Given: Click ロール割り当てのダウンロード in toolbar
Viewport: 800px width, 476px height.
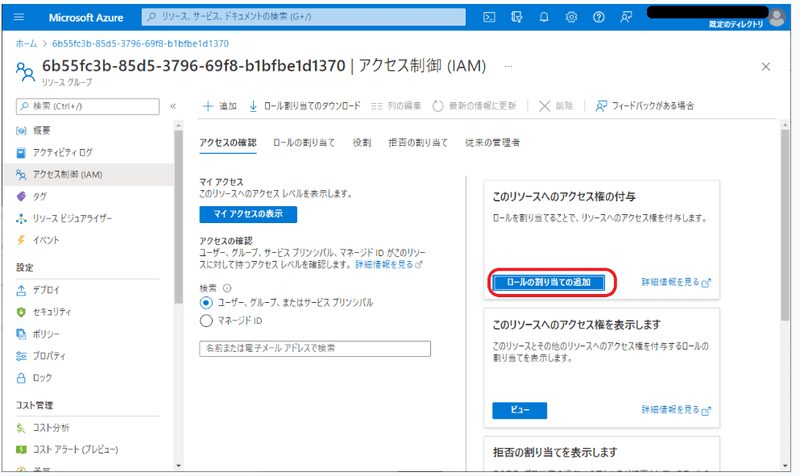Looking at the screenshot, I should tap(304, 106).
